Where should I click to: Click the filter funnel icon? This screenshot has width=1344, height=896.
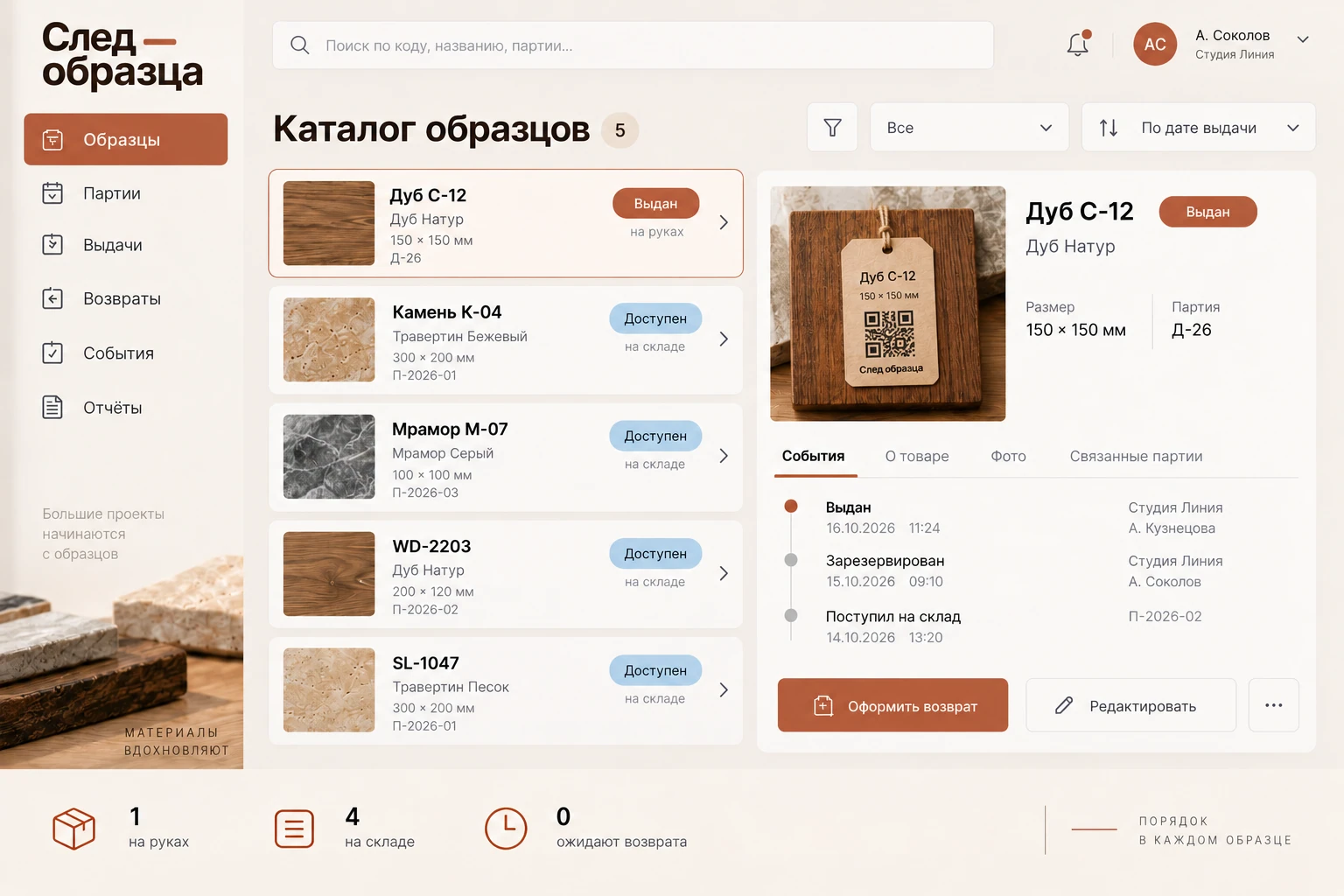832,128
